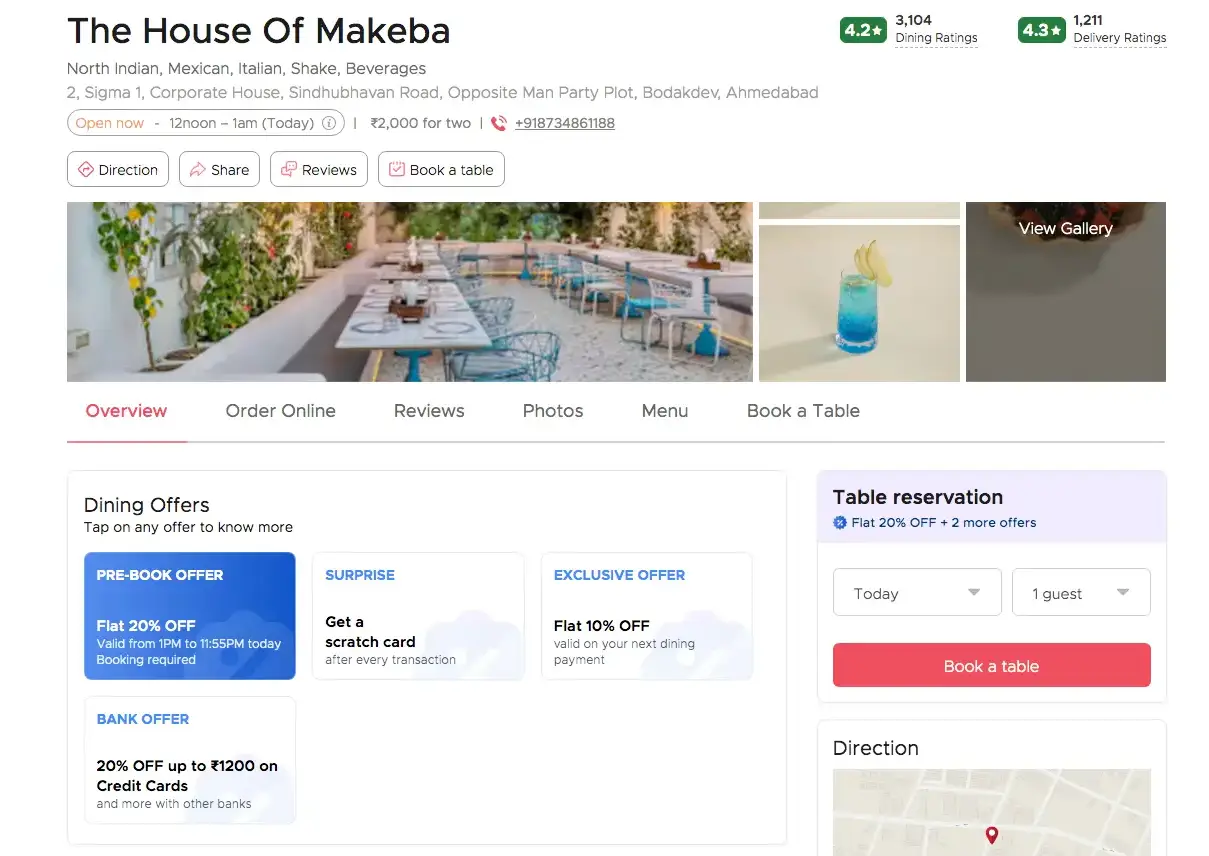Click the Direction map preview
The image size is (1209, 856).
pyautogui.click(x=992, y=812)
